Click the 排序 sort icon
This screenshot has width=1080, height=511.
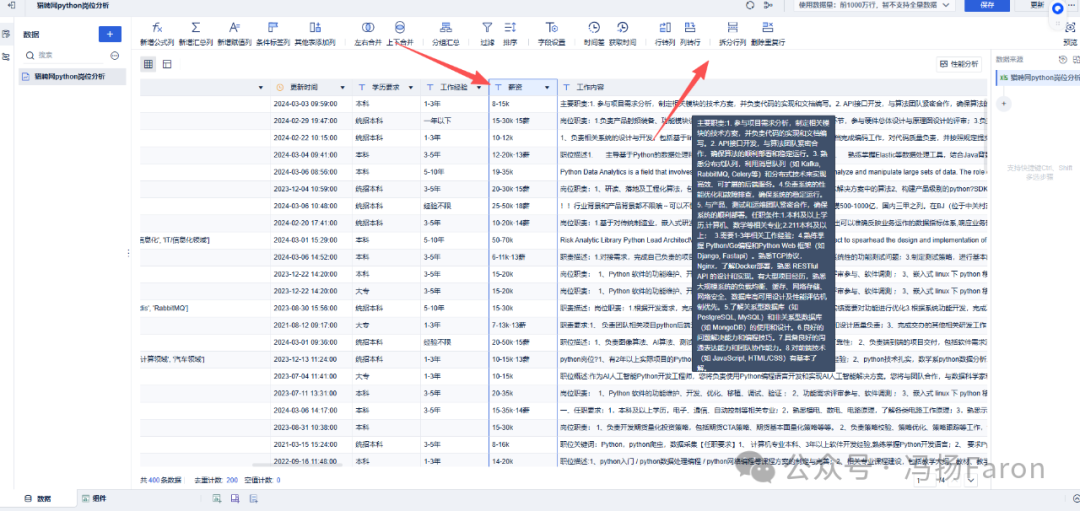tap(510, 28)
